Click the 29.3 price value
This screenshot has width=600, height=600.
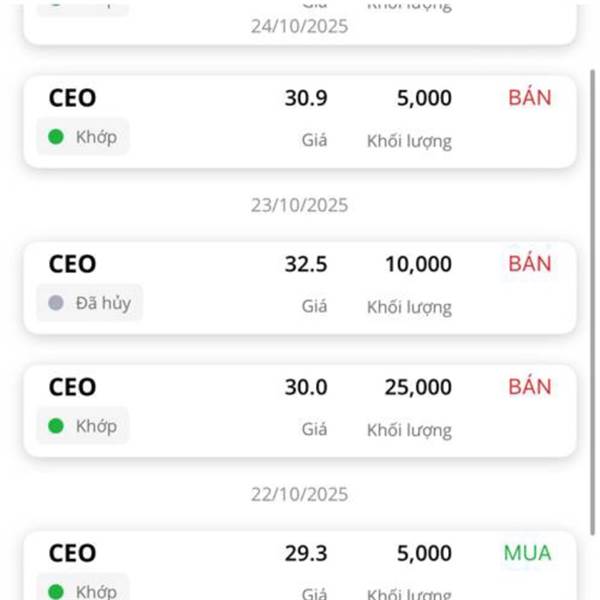point(305,554)
